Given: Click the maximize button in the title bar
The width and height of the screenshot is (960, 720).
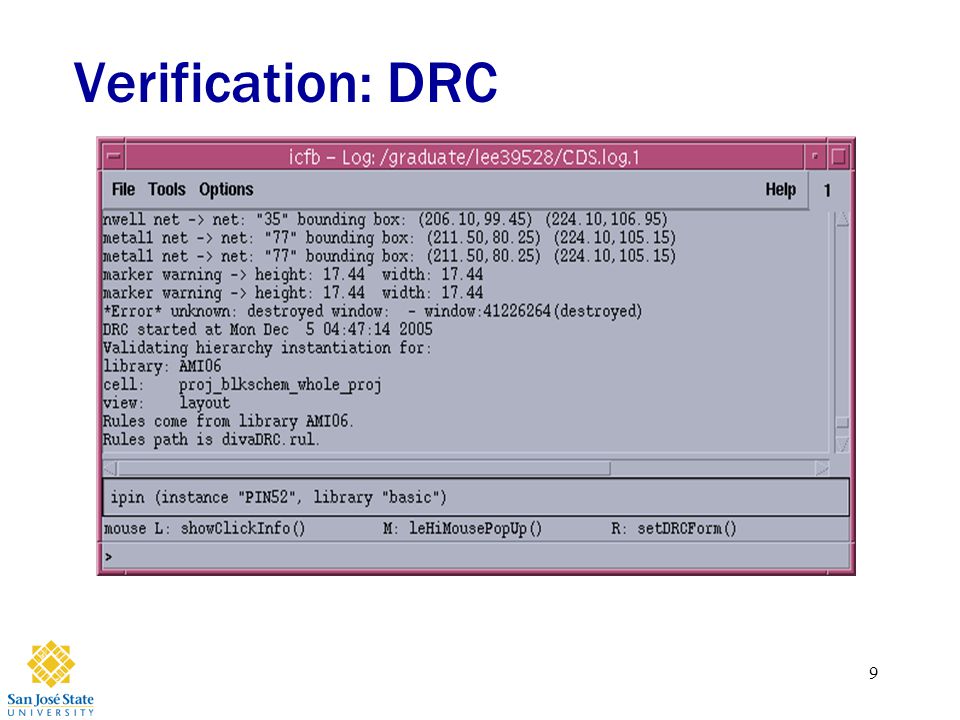Looking at the screenshot, I should [839, 156].
